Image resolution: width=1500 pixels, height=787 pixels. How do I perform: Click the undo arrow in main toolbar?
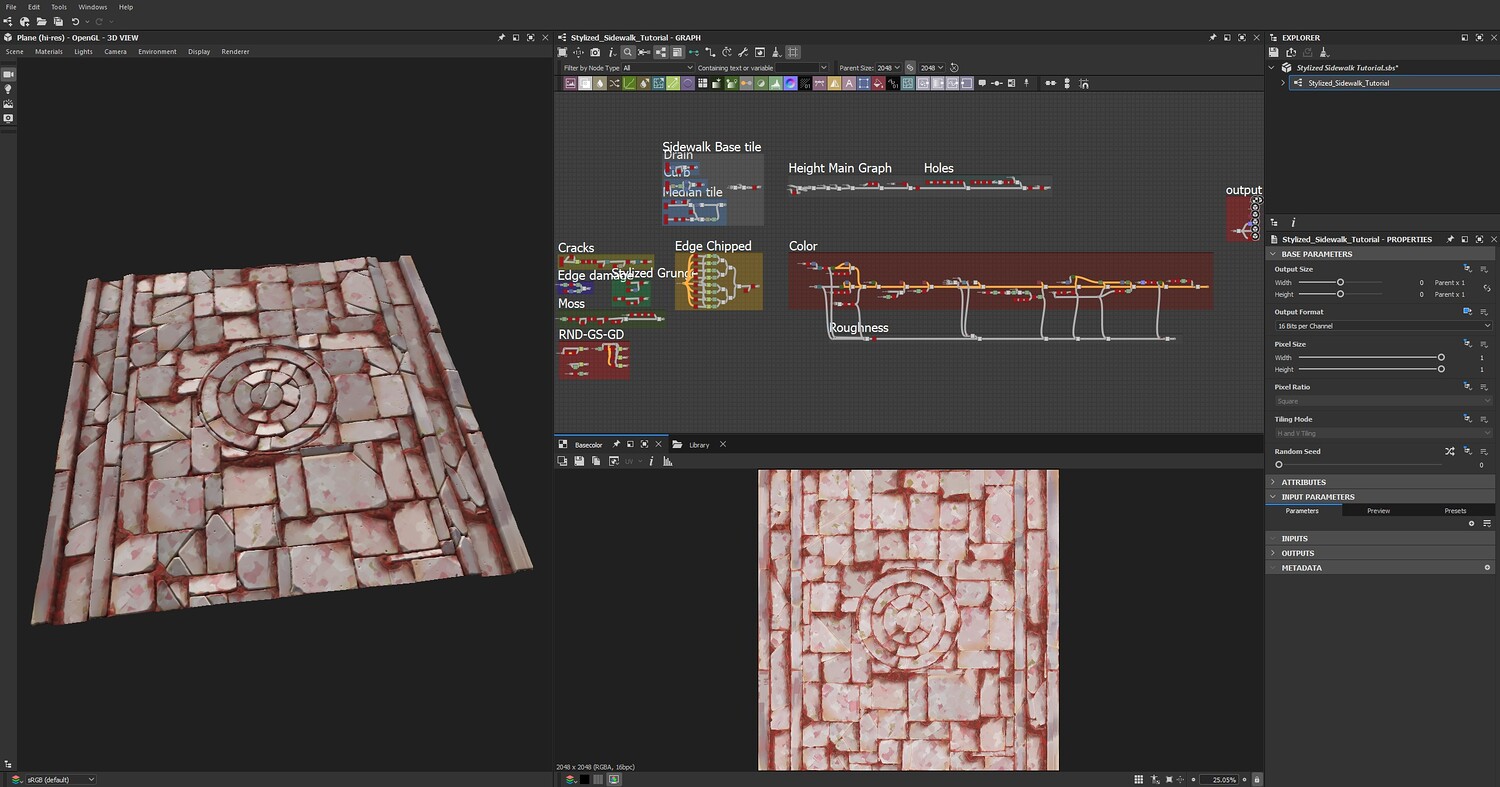click(x=75, y=21)
